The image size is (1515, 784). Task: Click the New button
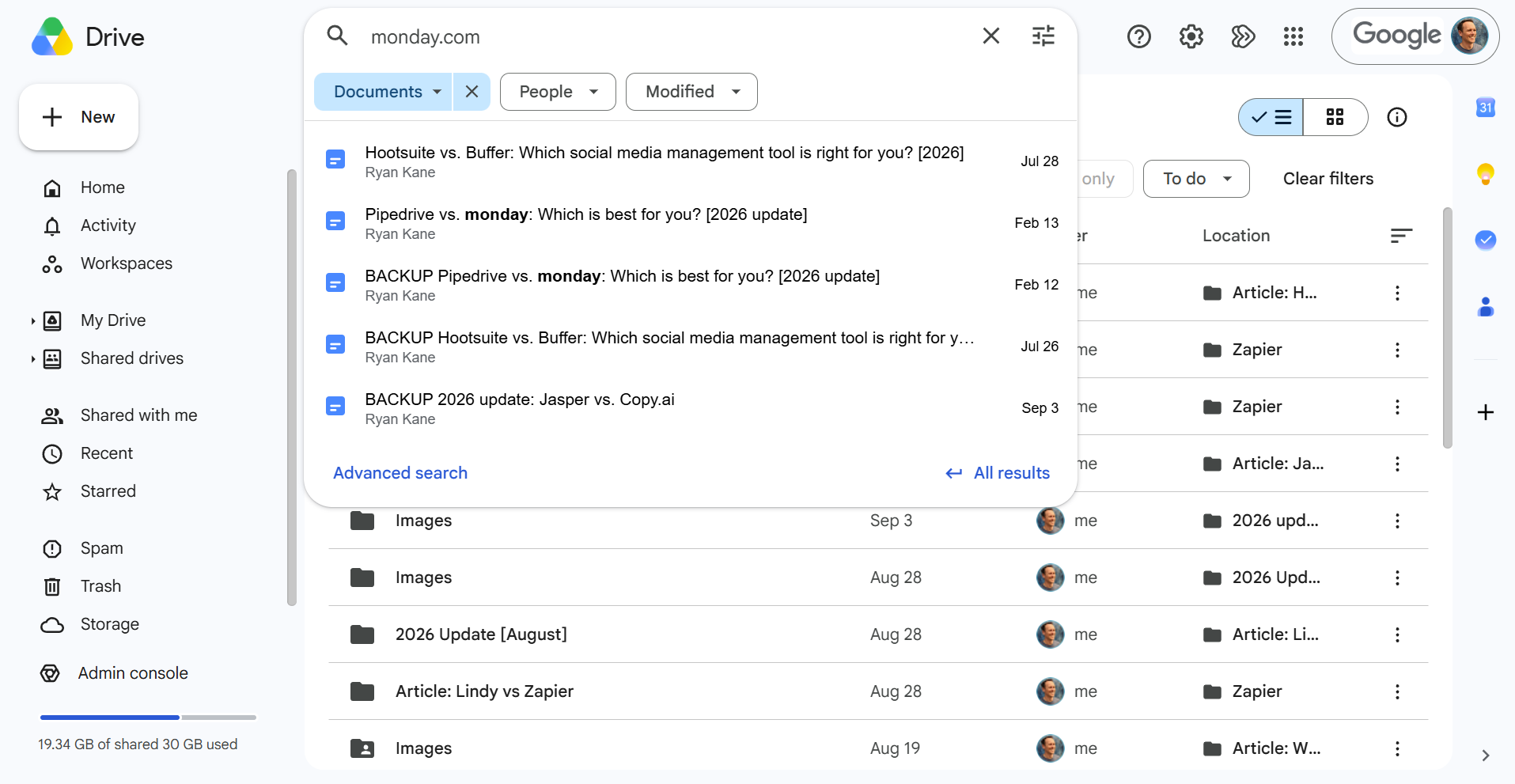78,117
